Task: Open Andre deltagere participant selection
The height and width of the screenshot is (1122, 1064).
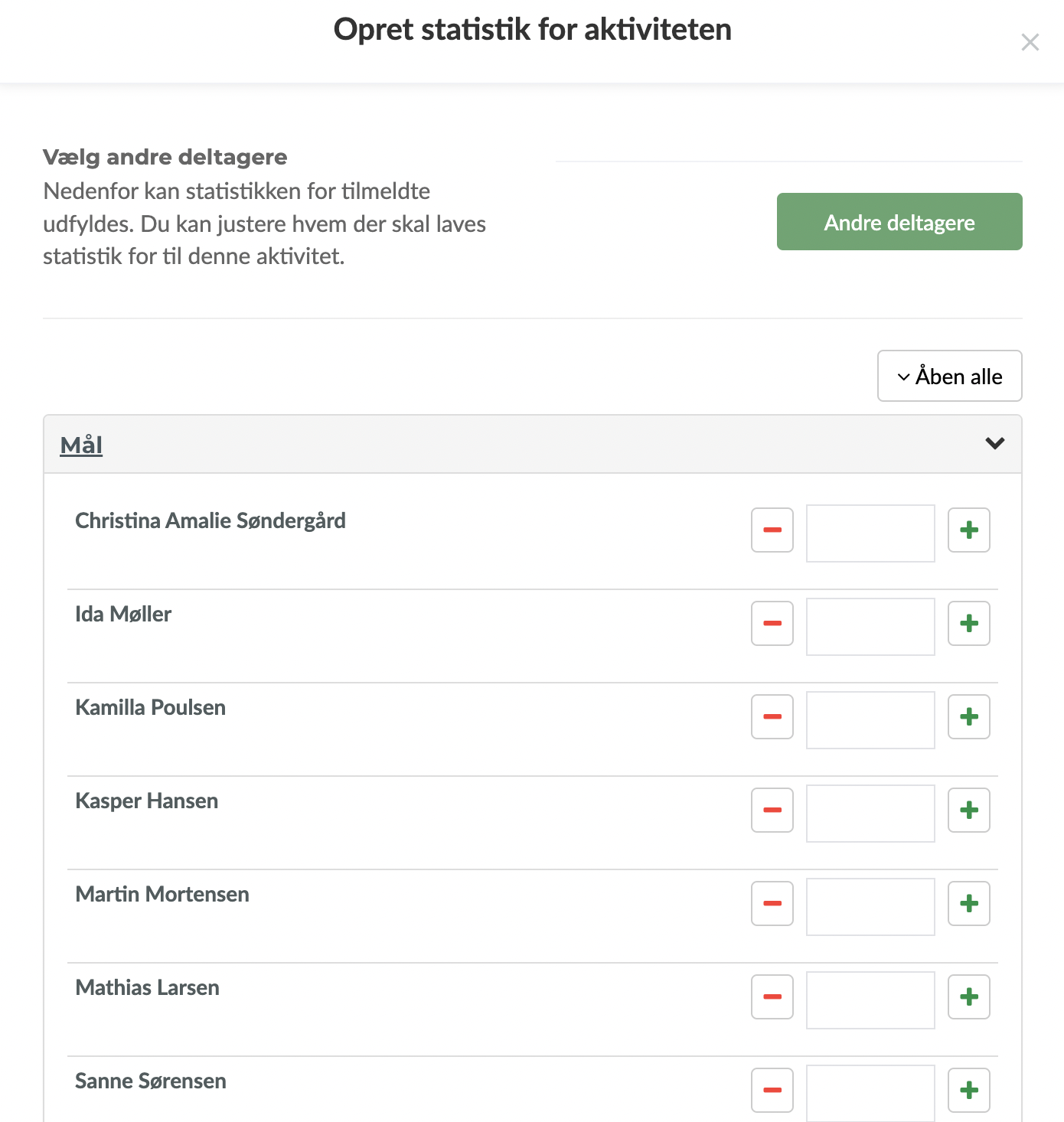Action: 899,222
